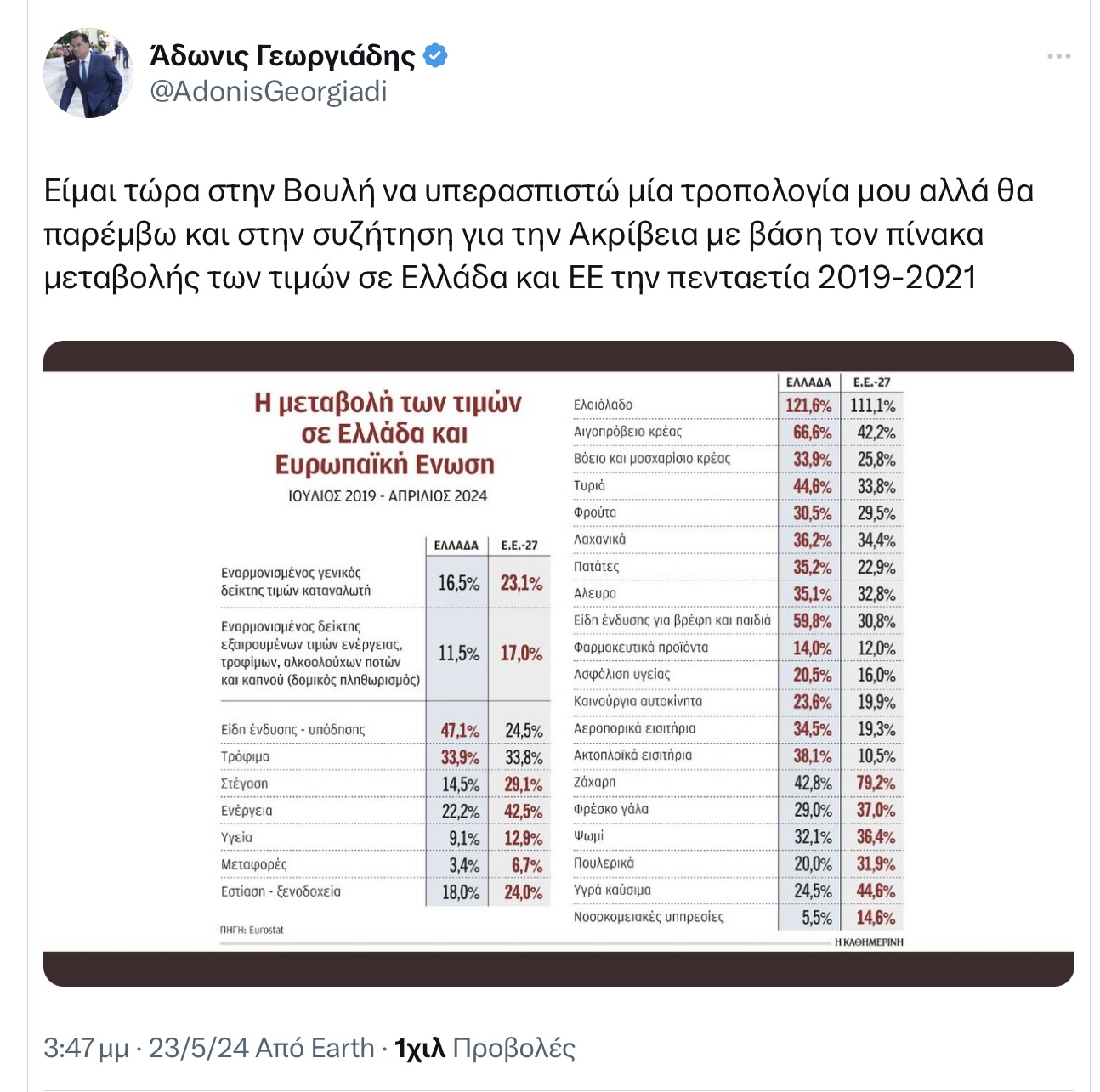This screenshot has width=1100, height=1092.
Task: Click the ΠΗΓΗ: Eurostat source note
Action: [252, 930]
